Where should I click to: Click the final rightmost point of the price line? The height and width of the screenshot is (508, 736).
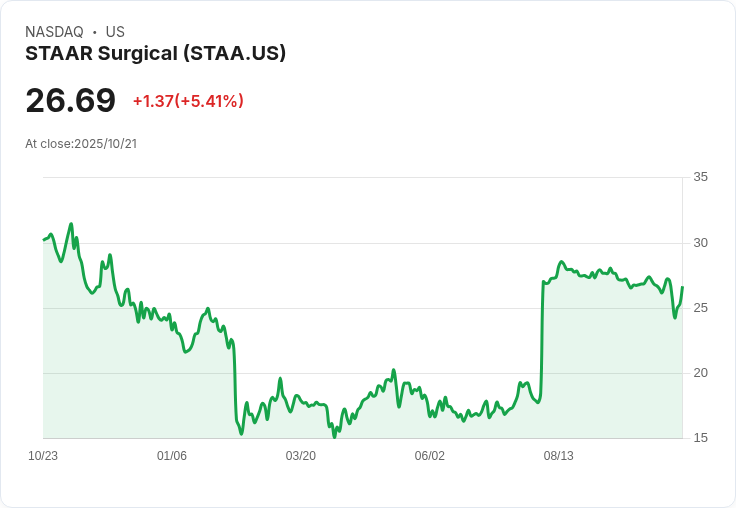[682, 287]
